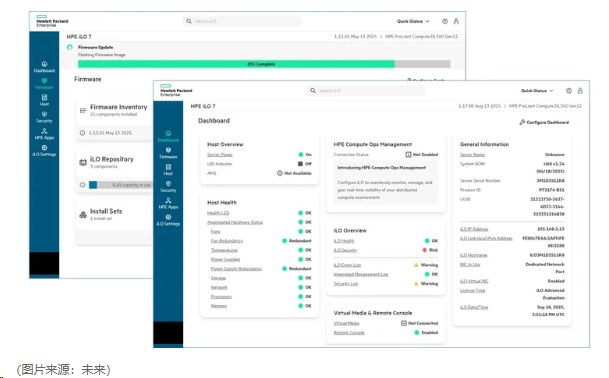Image resolution: width=609 pixels, height=378 pixels.
Task: Open Quick Glance dropdown in front window
Action: click(537, 91)
